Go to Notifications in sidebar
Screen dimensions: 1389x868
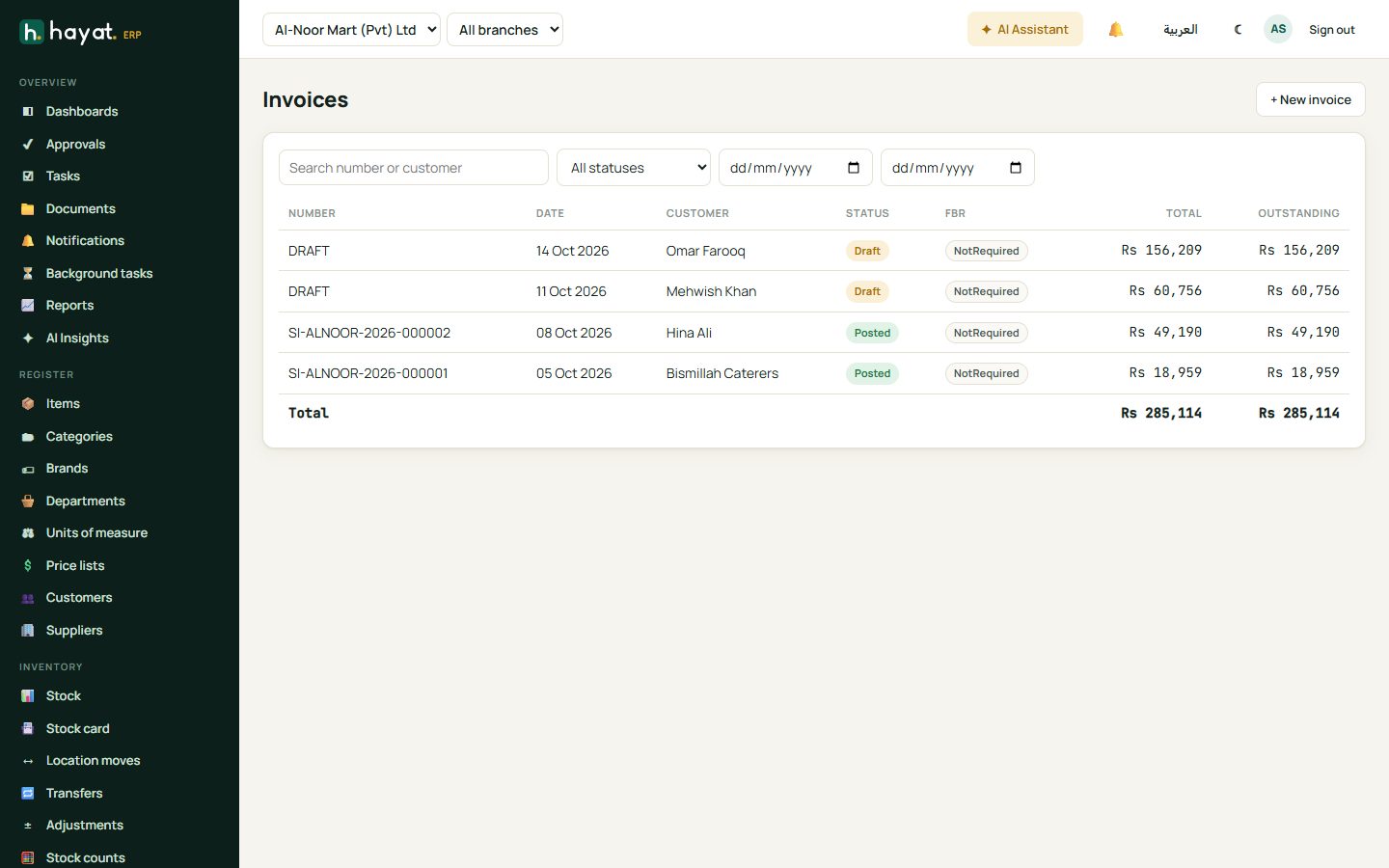pyautogui.click(x=85, y=241)
